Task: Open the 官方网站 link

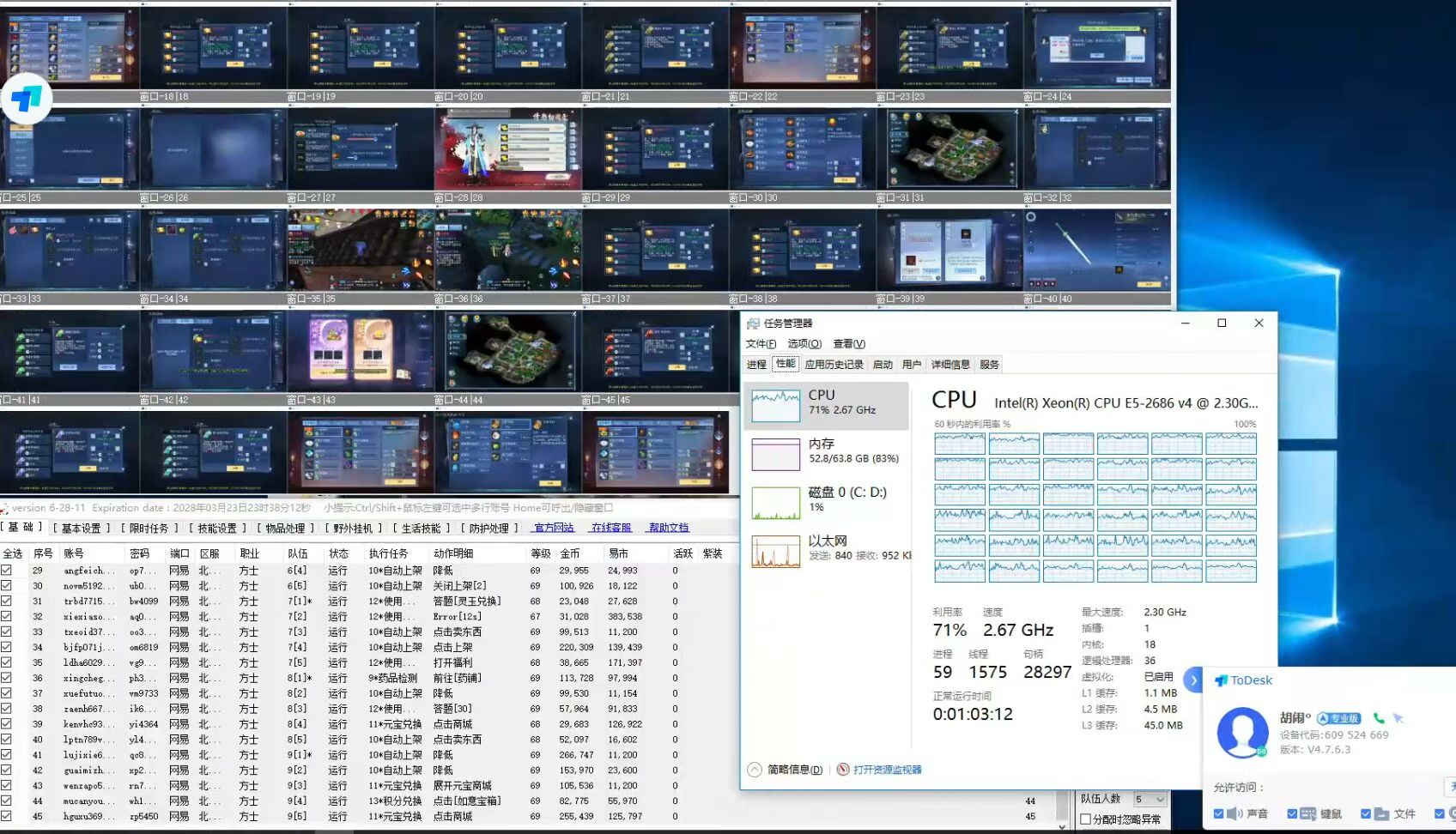Action: click(554, 529)
